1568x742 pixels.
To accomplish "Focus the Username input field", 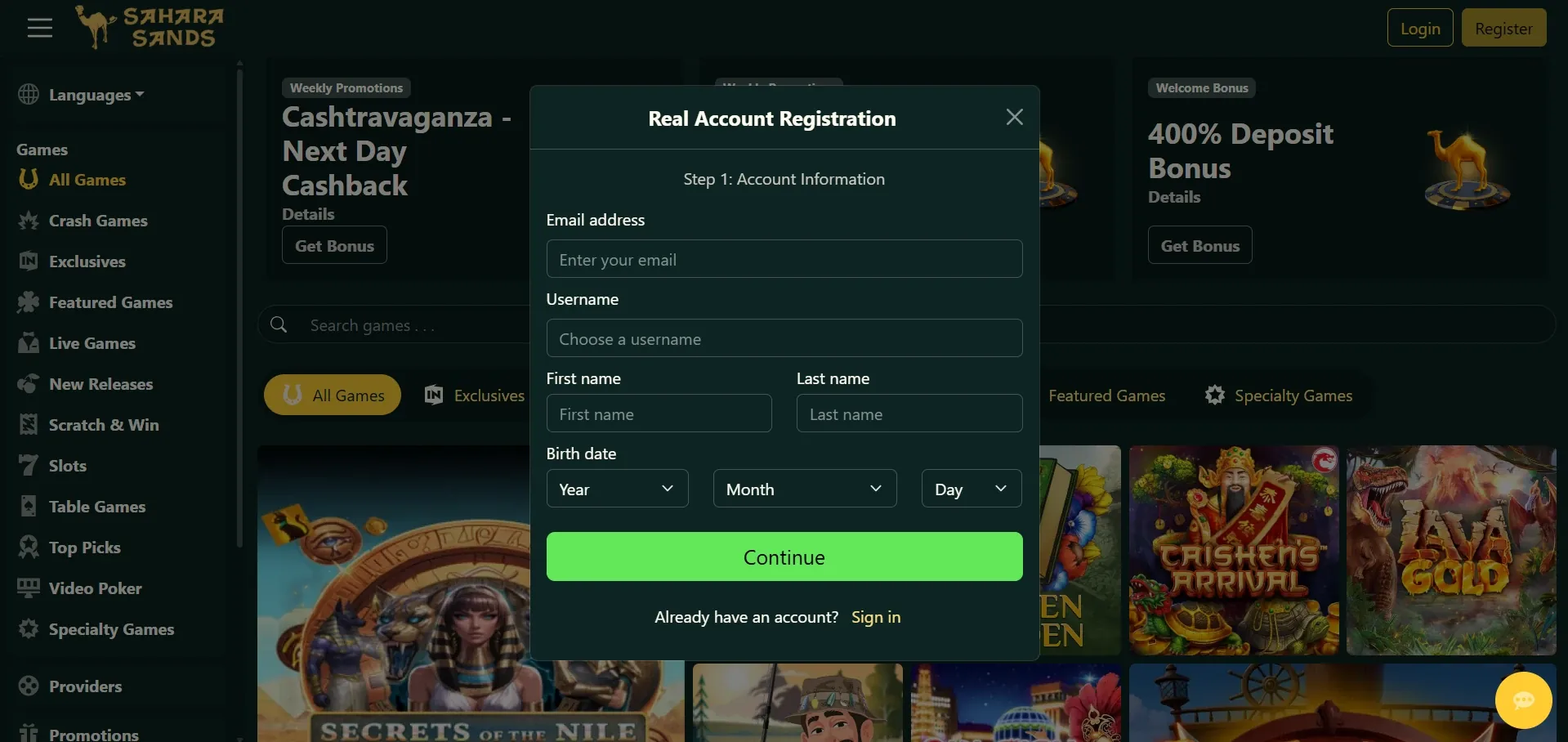I will [x=784, y=338].
